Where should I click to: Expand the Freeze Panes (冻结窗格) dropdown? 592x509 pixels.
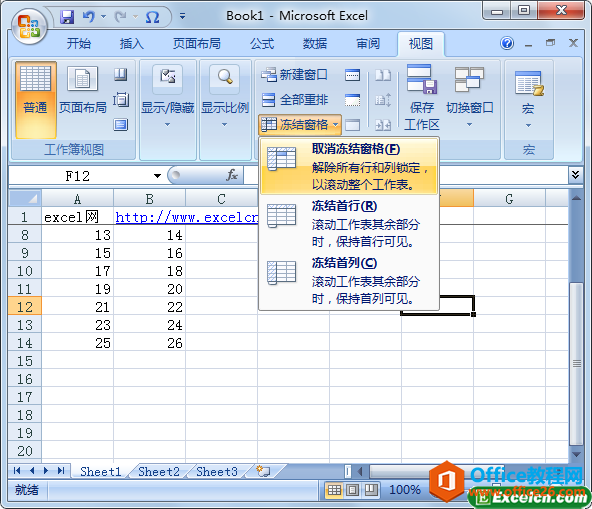coord(300,125)
